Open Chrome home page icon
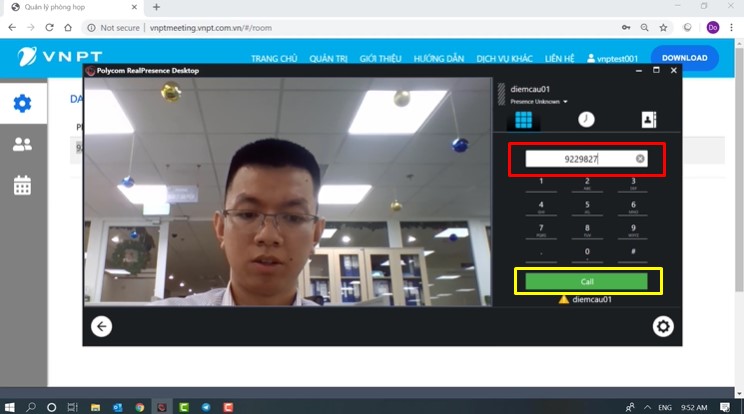744x414 pixels. click(68, 28)
